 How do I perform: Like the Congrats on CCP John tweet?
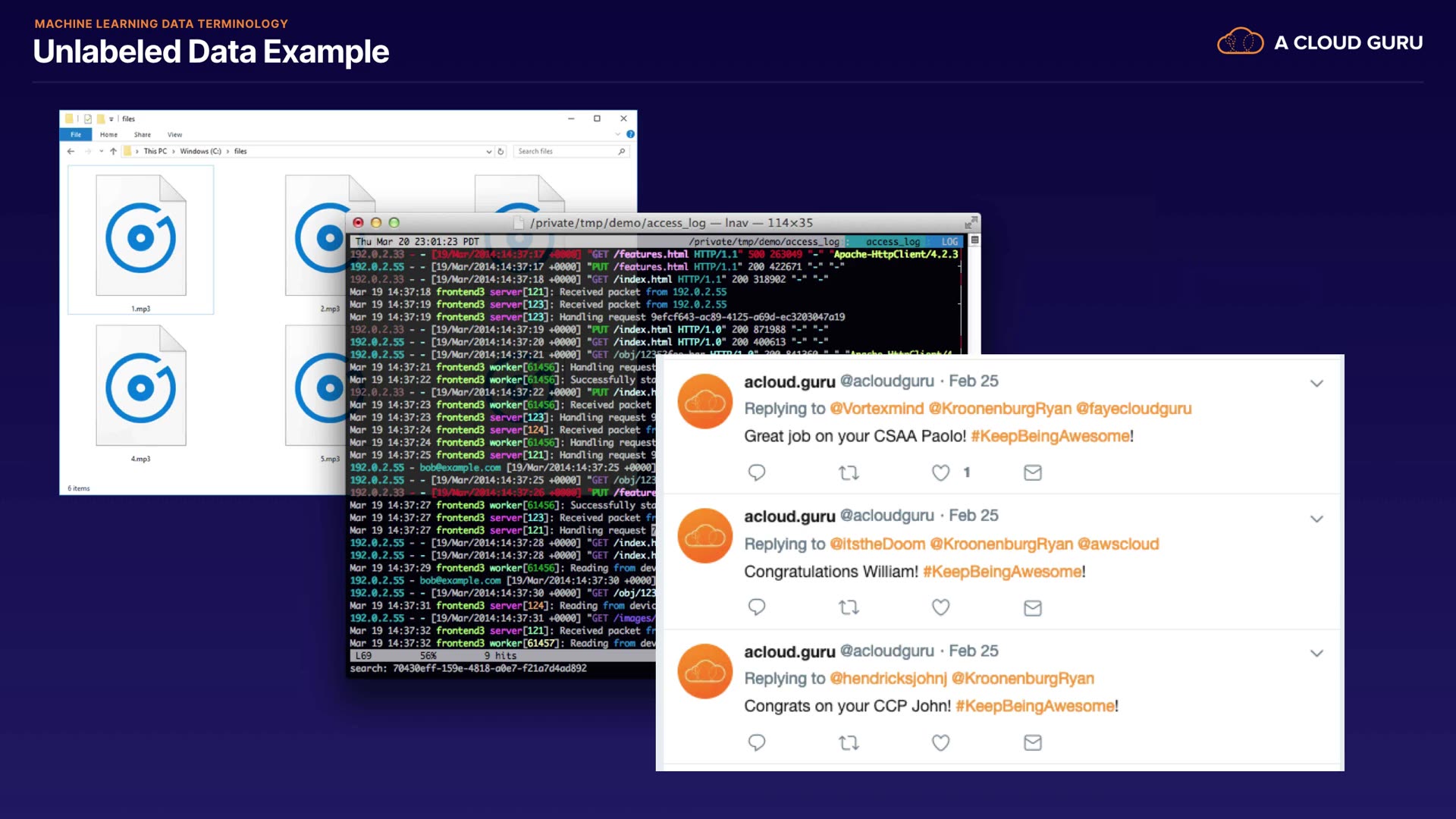point(940,742)
